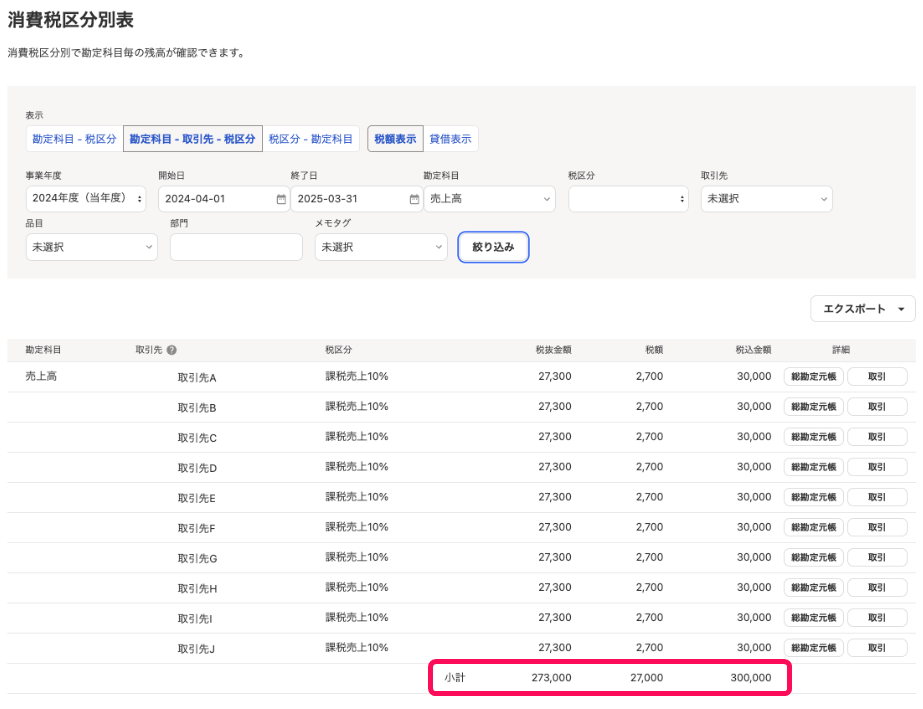Open the メモタグ dropdown
Screen dimensions: 923x709
click(x=380, y=247)
